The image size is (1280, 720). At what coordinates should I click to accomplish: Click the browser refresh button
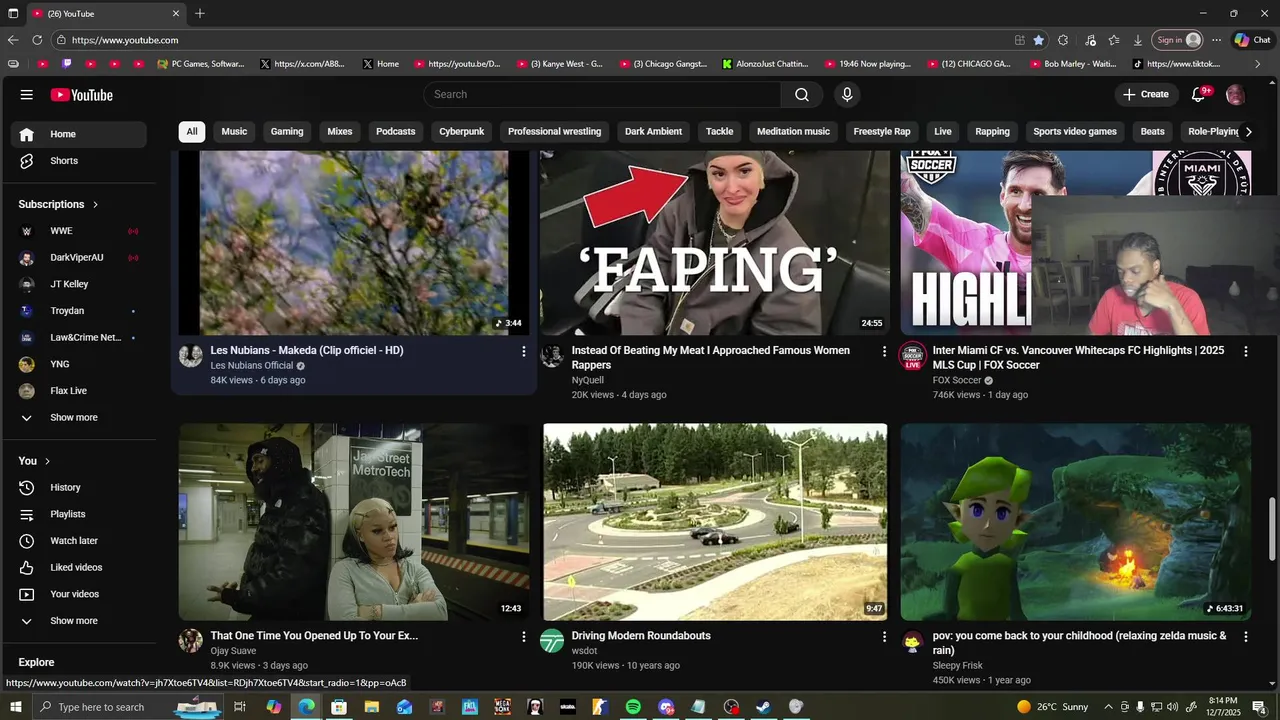click(x=37, y=40)
